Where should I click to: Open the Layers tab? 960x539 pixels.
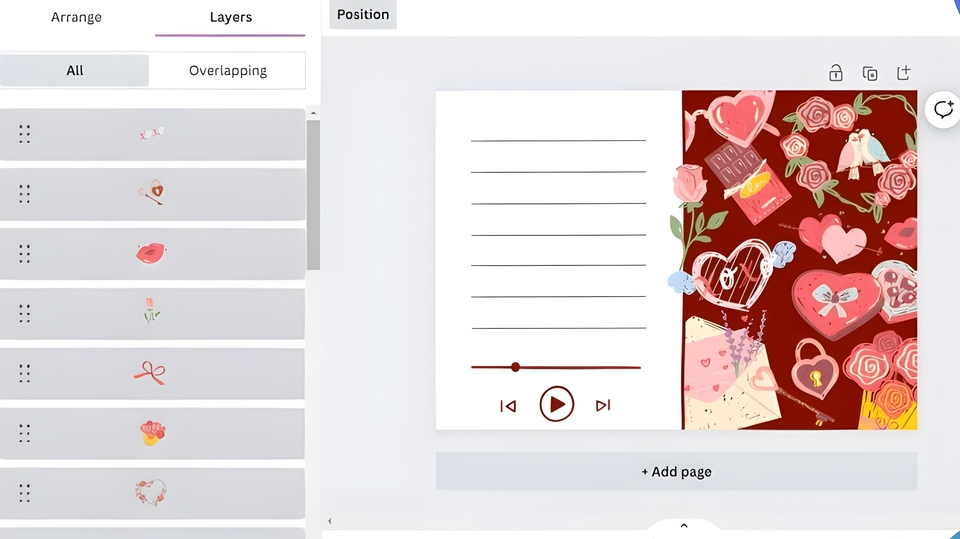[x=230, y=17]
